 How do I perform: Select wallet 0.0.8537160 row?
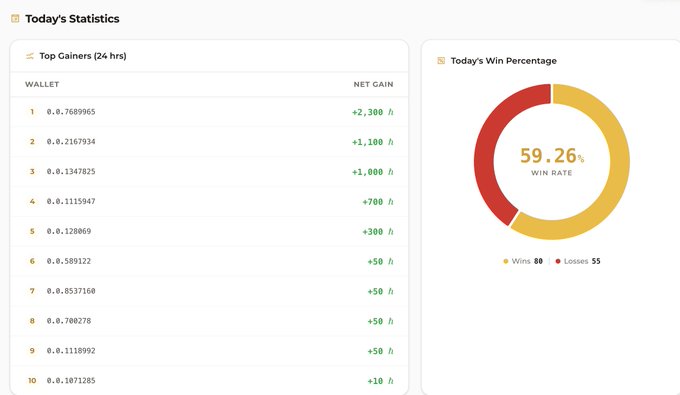(x=209, y=291)
